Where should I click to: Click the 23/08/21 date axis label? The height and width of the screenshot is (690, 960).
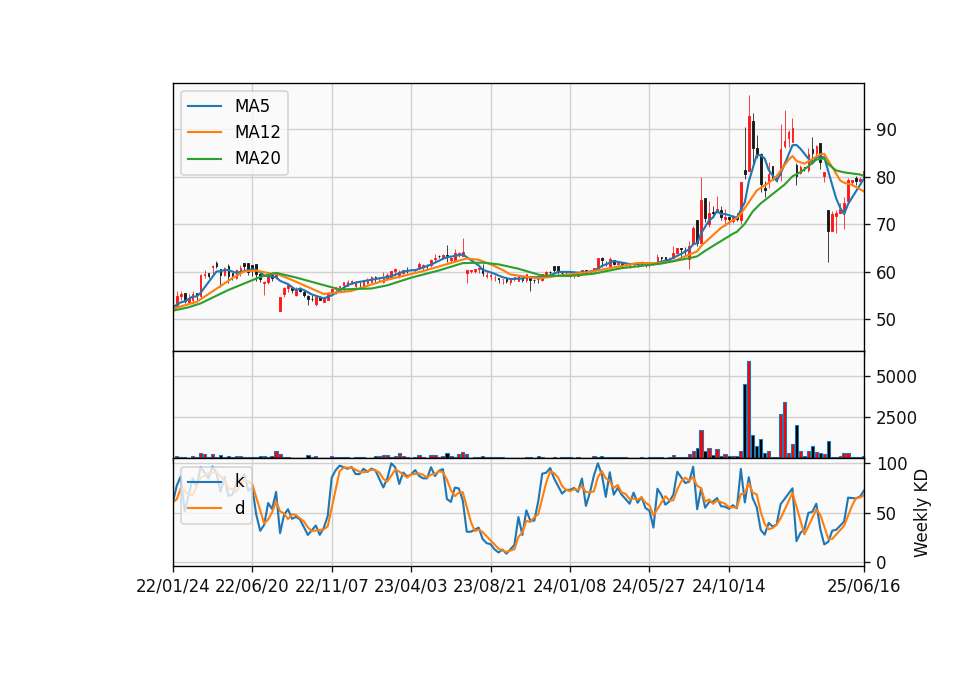(490, 586)
